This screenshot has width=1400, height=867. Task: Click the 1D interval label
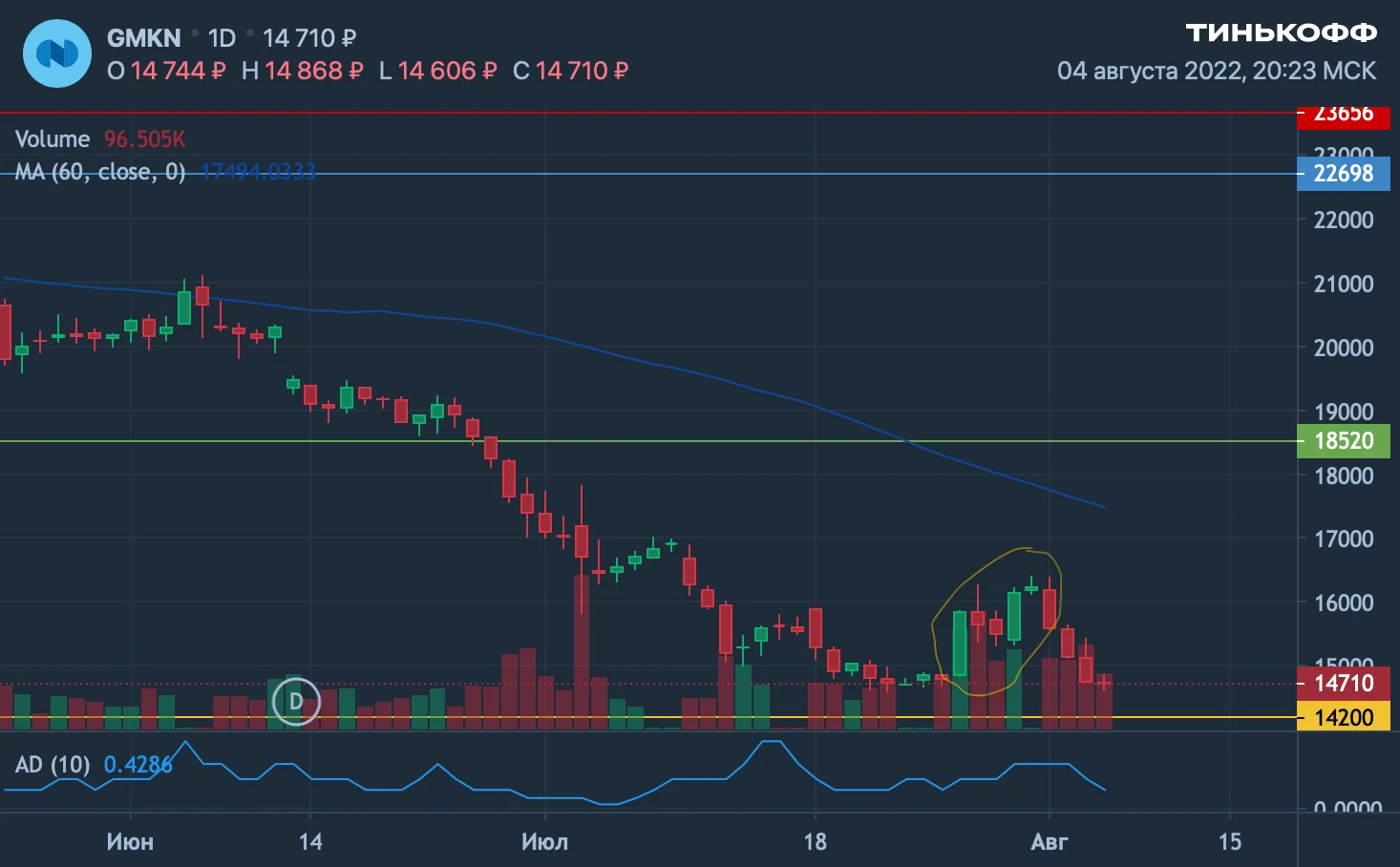[x=222, y=38]
